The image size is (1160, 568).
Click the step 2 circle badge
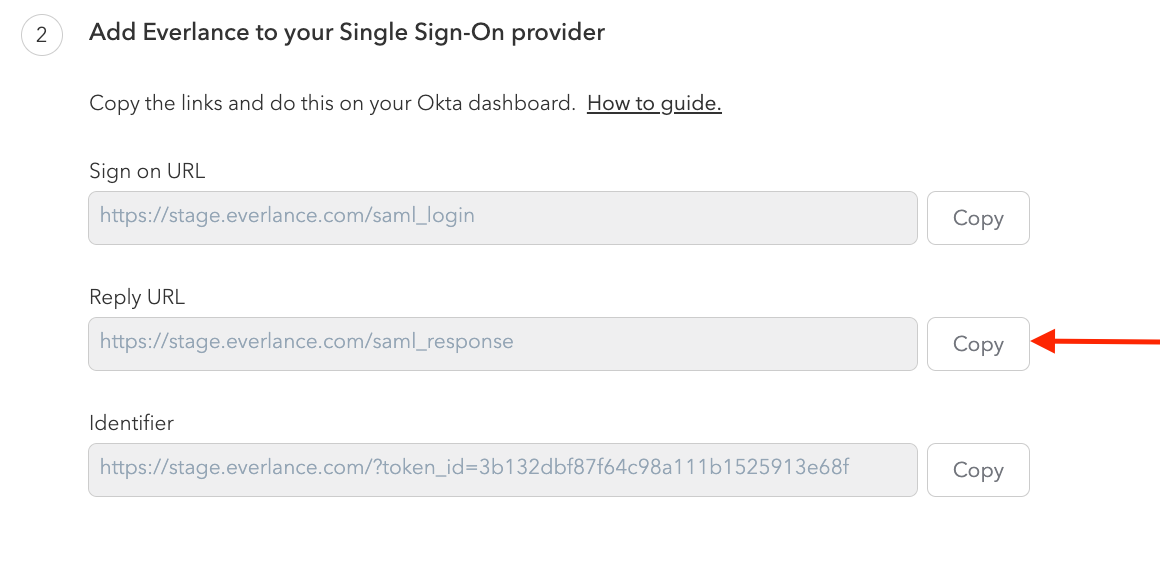click(x=42, y=36)
